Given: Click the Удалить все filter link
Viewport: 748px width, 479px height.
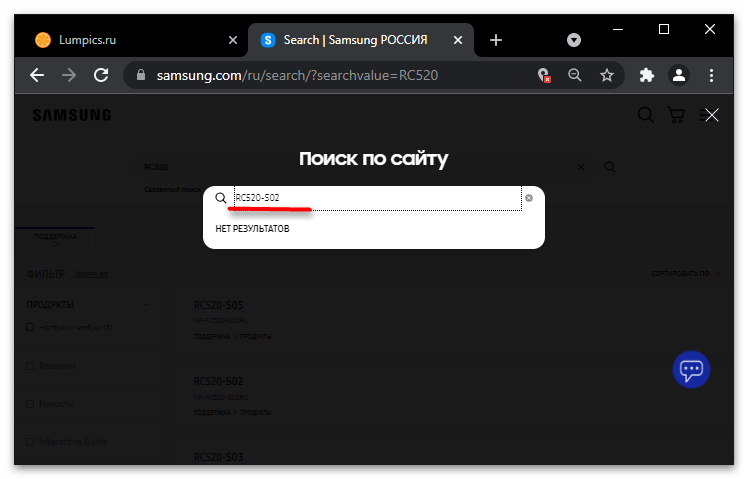Looking at the screenshot, I should click(x=91, y=274).
